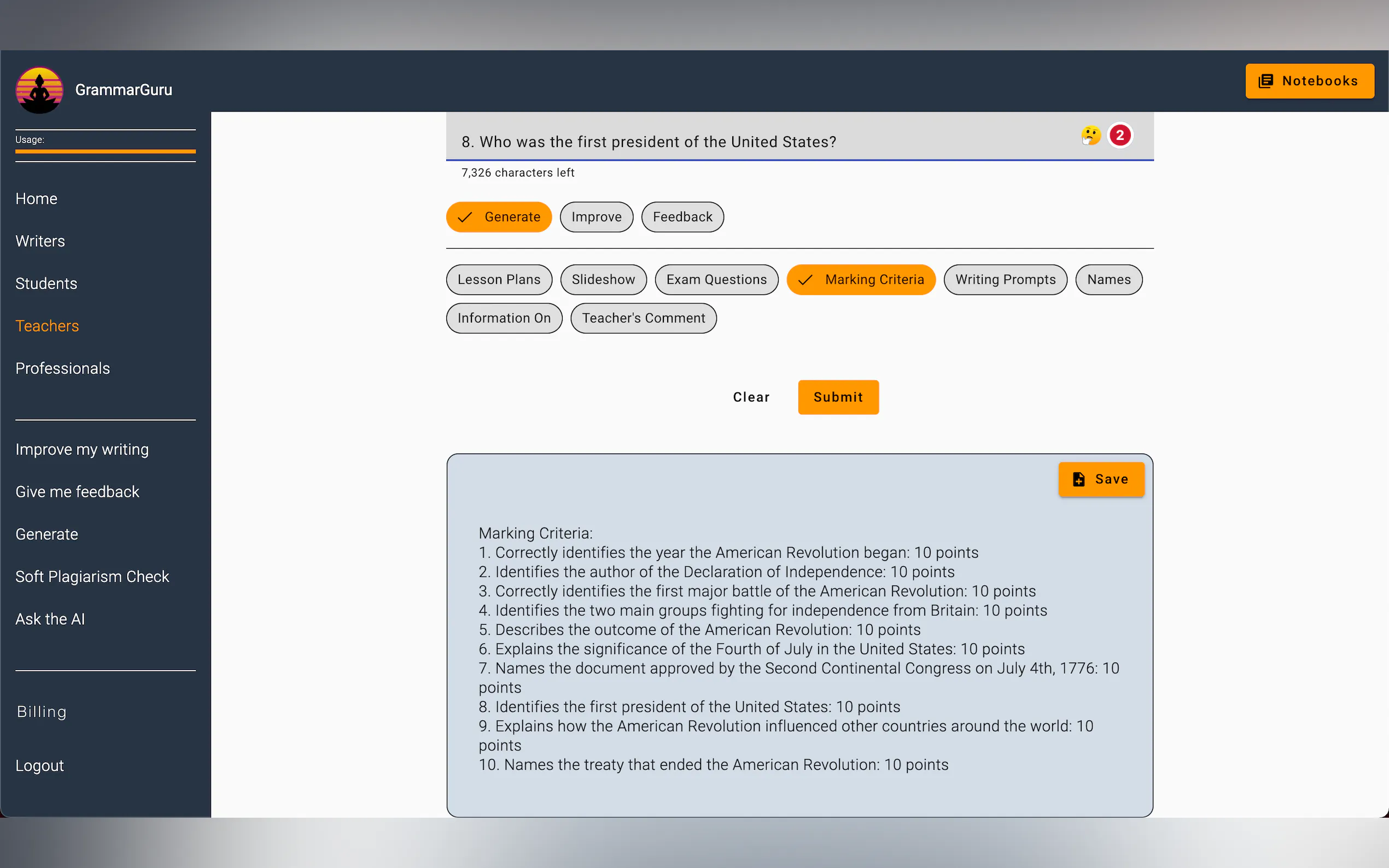Go to Soft Plagiarism Check

coord(92,576)
